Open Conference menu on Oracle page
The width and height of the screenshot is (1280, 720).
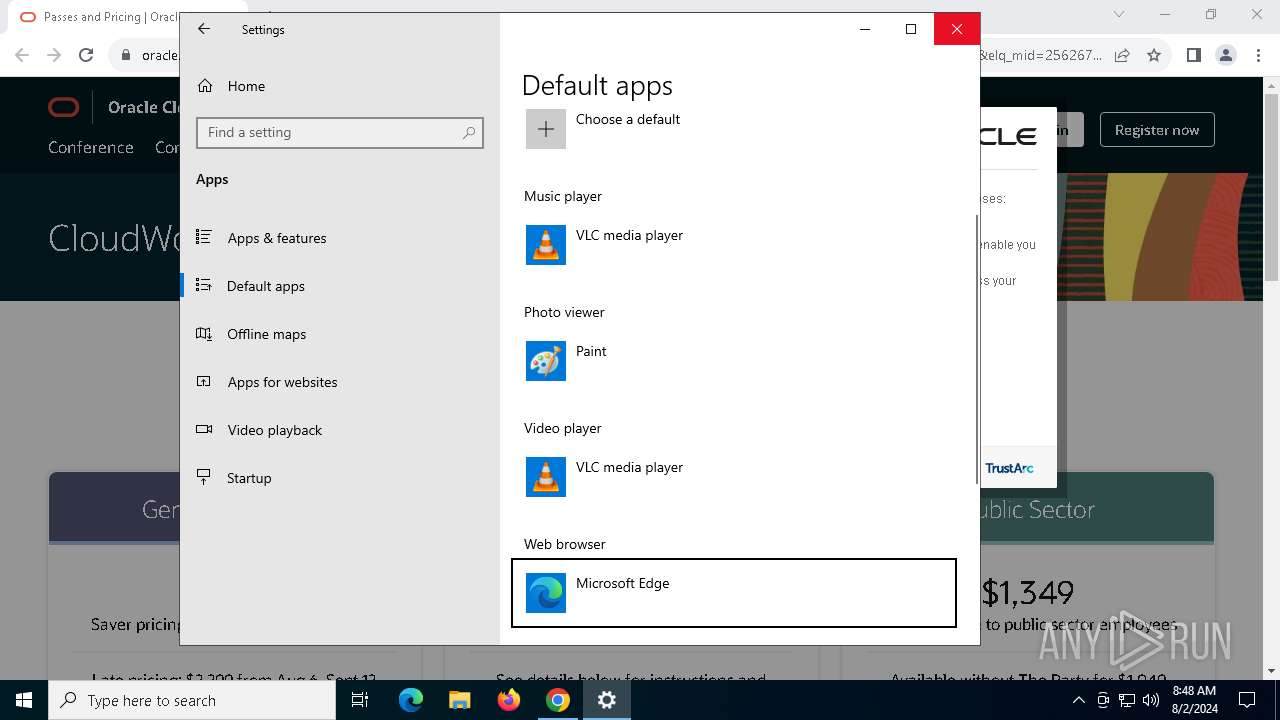pyautogui.click(x=91, y=147)
